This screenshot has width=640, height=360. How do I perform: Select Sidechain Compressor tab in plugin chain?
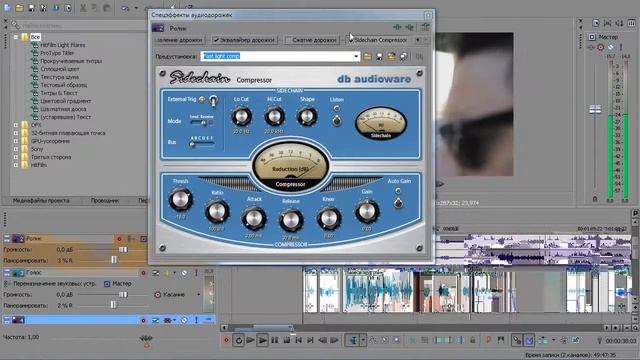[x=378, y=40]
